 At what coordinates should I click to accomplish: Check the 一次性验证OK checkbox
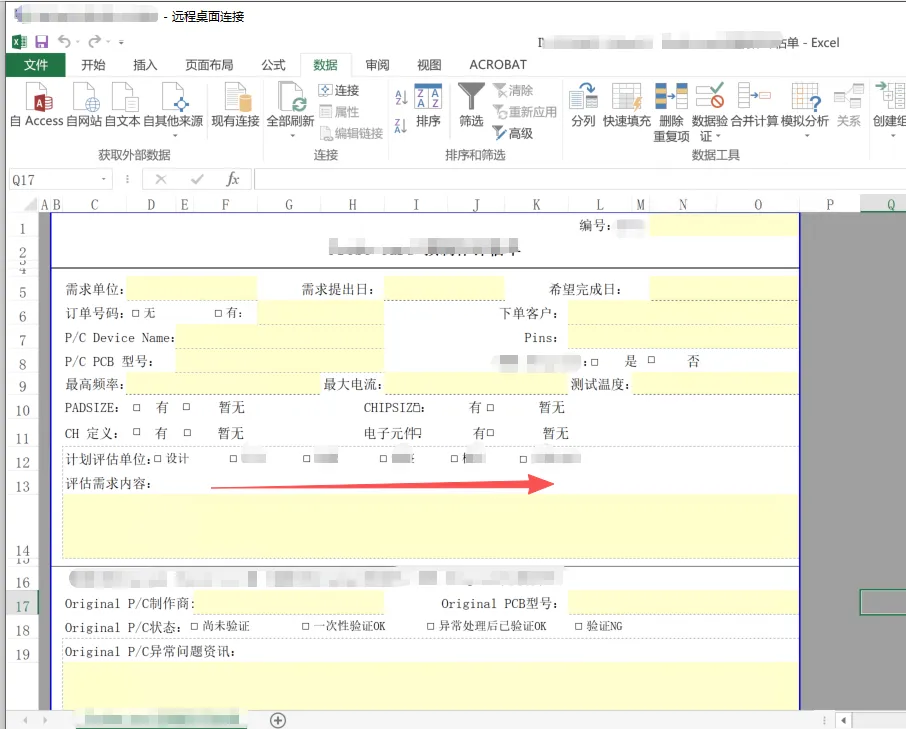coord(306,626)
